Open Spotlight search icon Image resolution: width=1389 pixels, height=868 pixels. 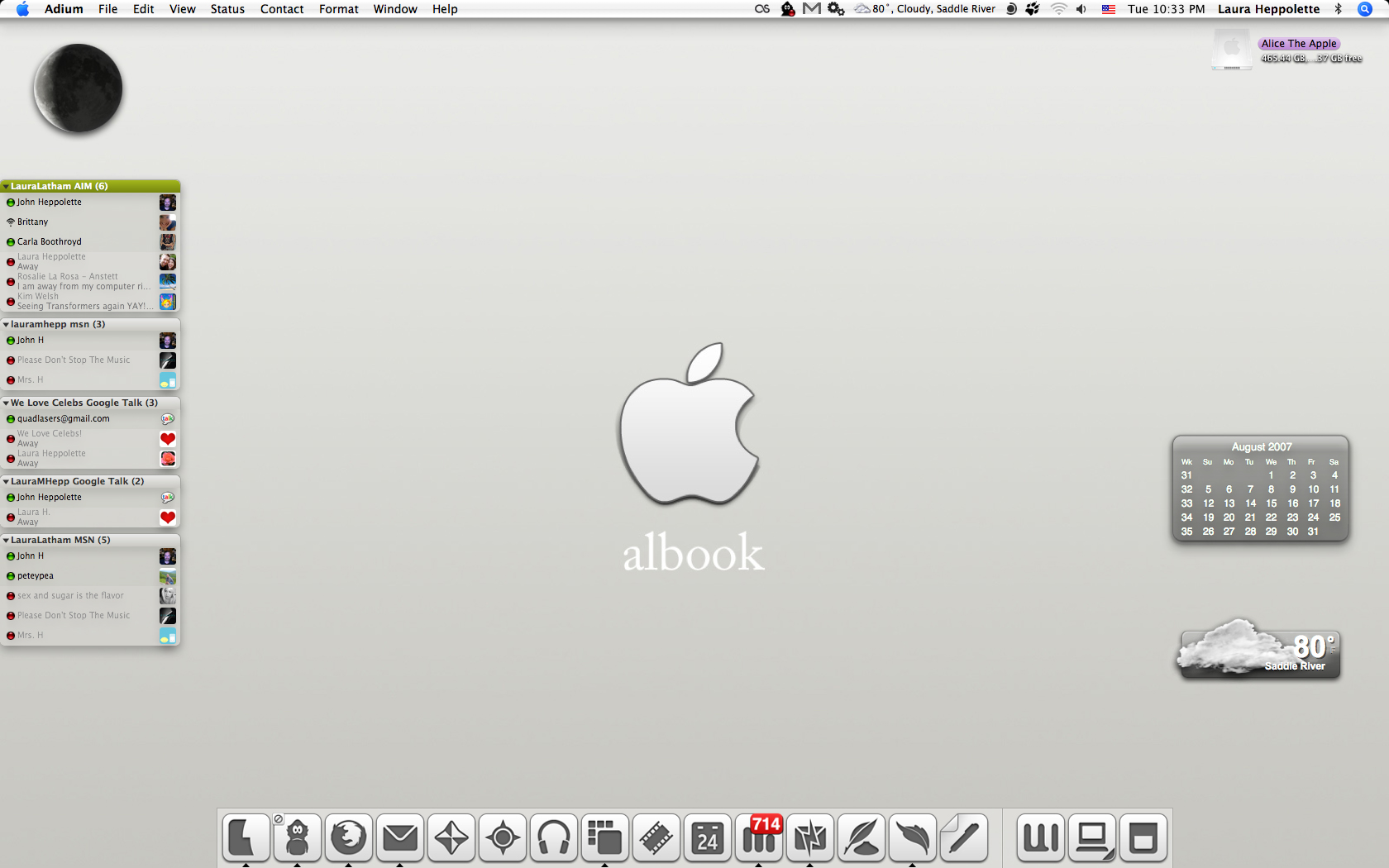[x=1365, y=9]
